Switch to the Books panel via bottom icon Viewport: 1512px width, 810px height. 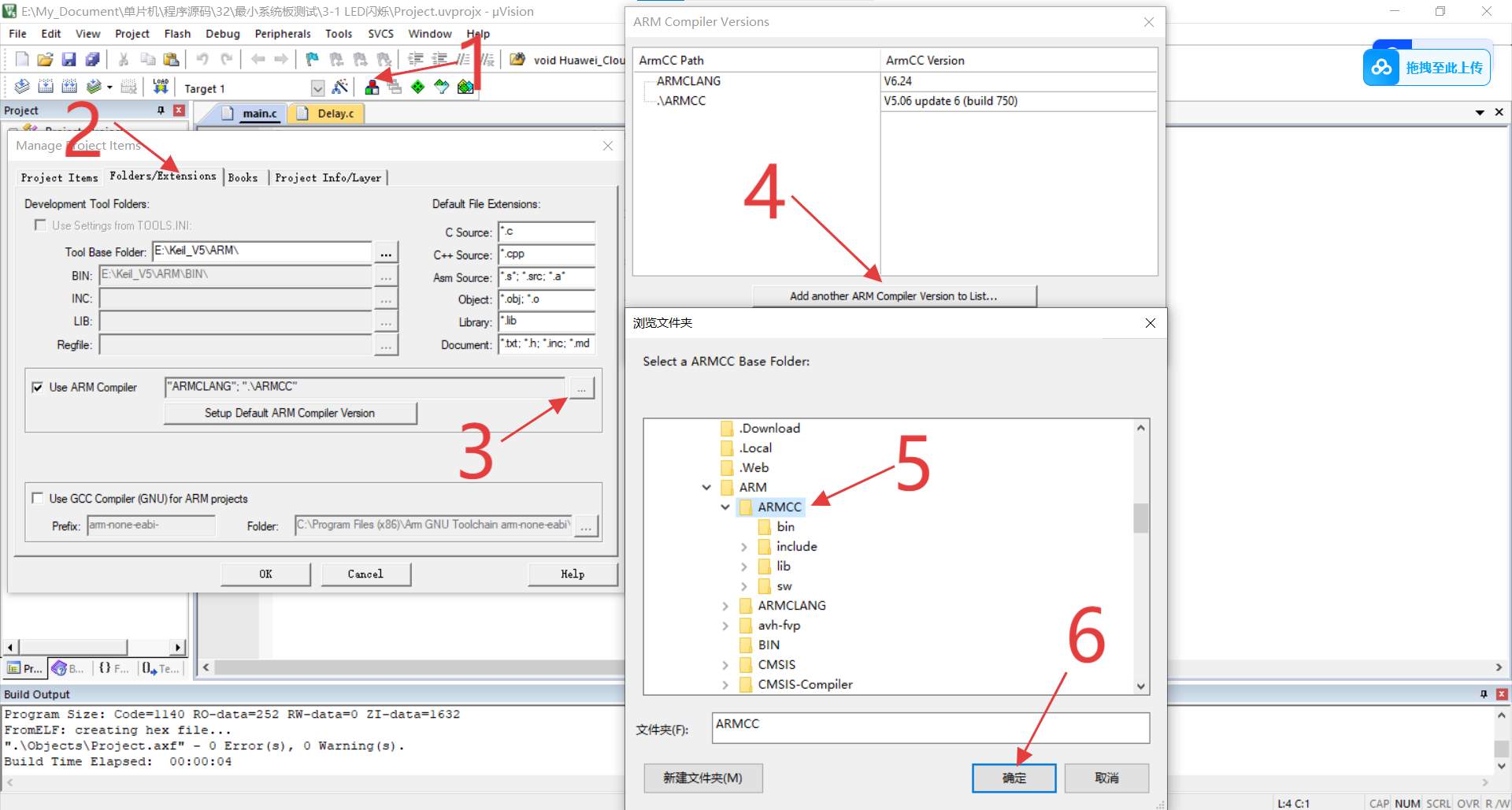point(67,668)
